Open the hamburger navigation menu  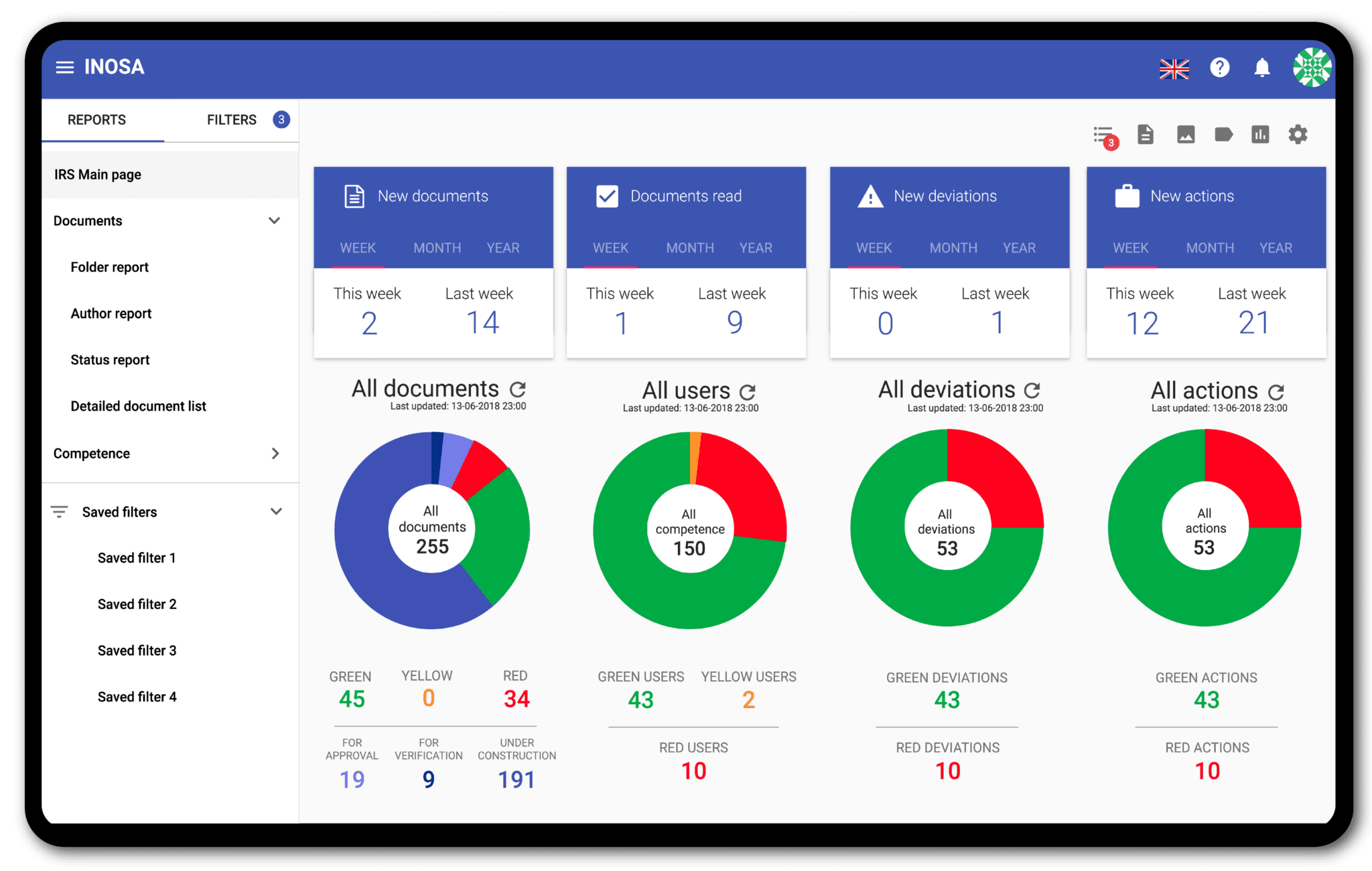(x=64, y=67)
